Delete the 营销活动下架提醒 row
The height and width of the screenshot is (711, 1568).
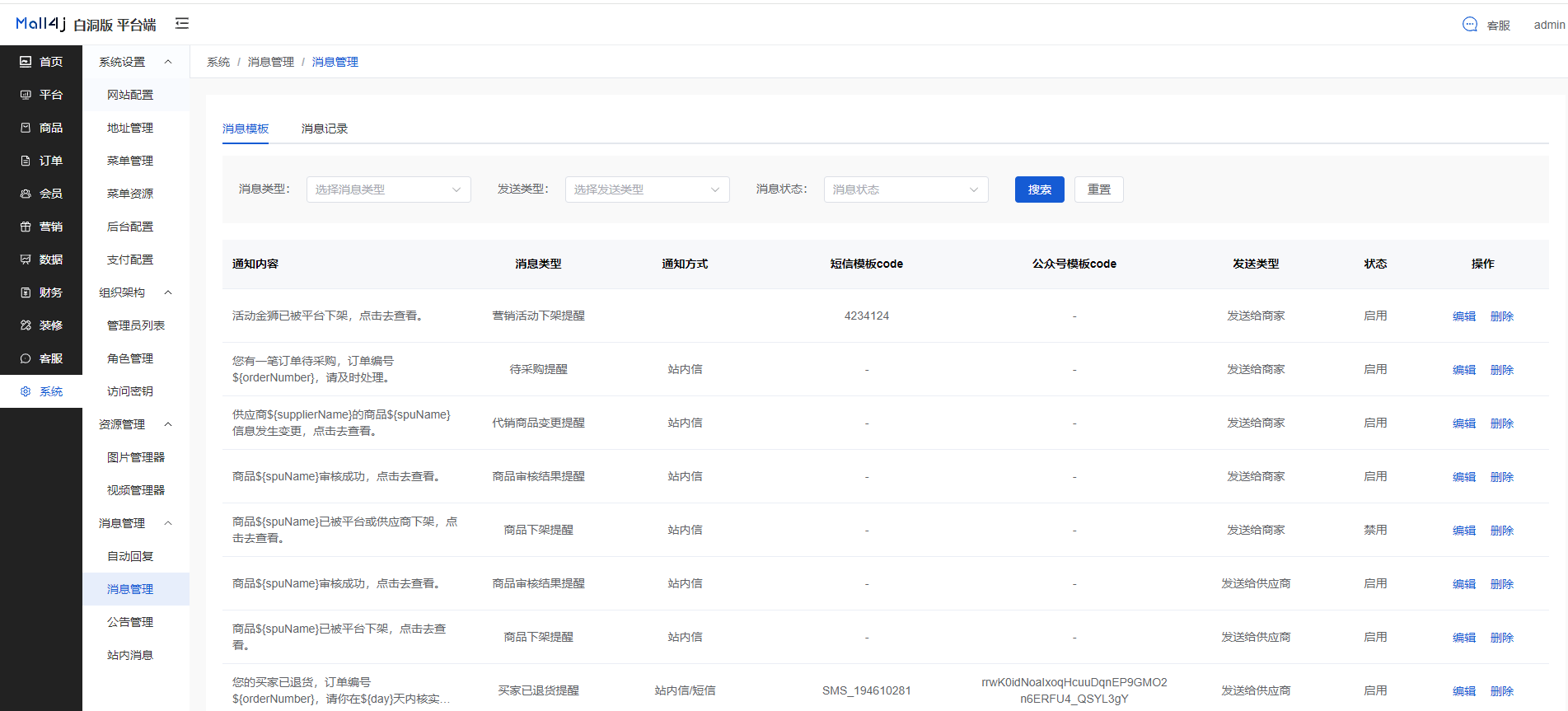tap(1502, 316)
